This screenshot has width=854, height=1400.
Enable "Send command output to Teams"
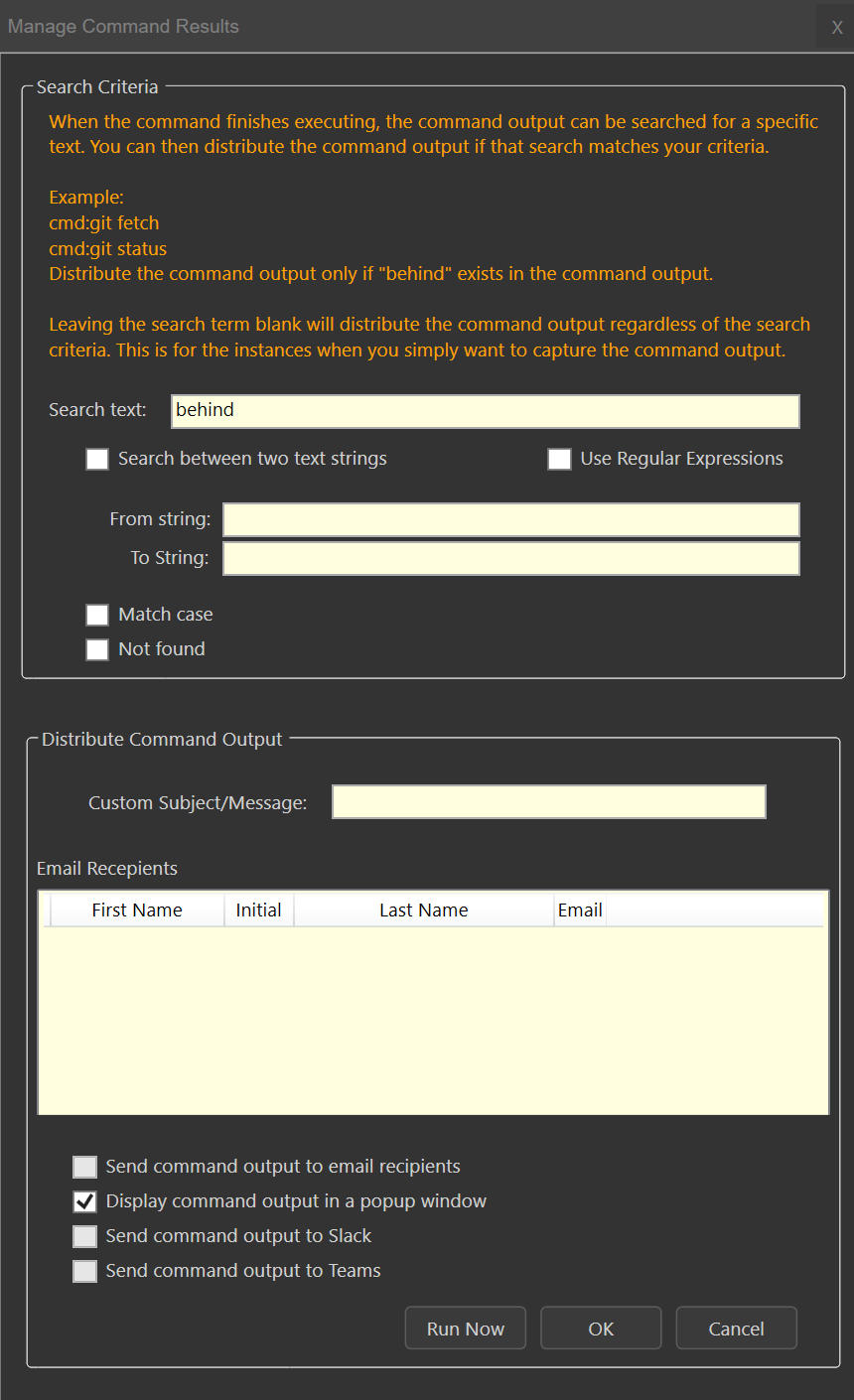pyautogui.click(x=84, y=1271)
